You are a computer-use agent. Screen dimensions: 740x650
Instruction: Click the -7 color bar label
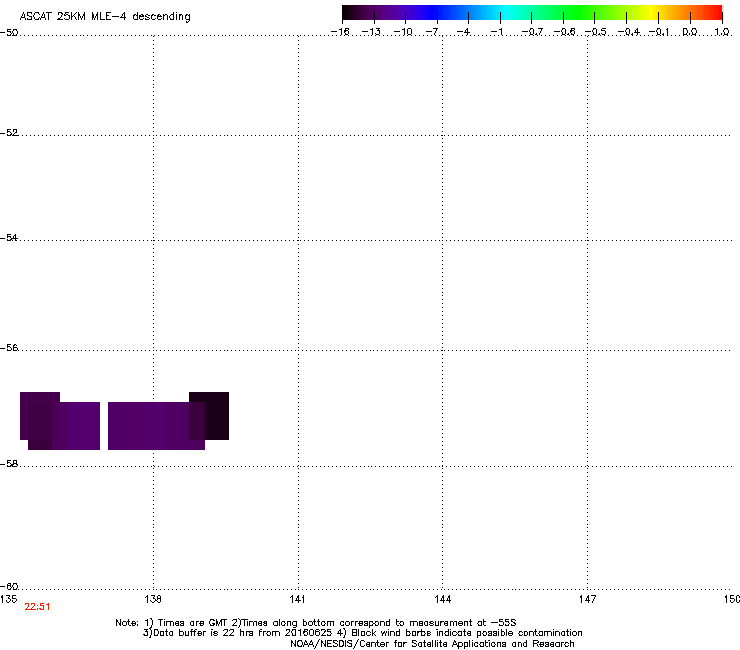tap(432, 32)
